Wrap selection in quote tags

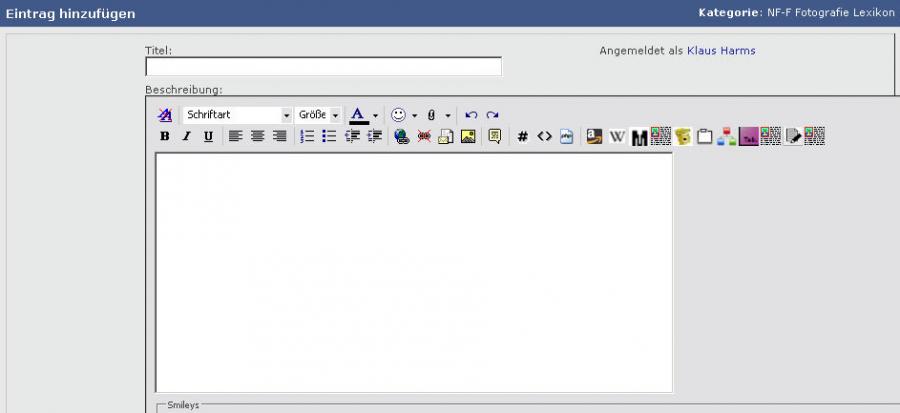tap(495, 137)
